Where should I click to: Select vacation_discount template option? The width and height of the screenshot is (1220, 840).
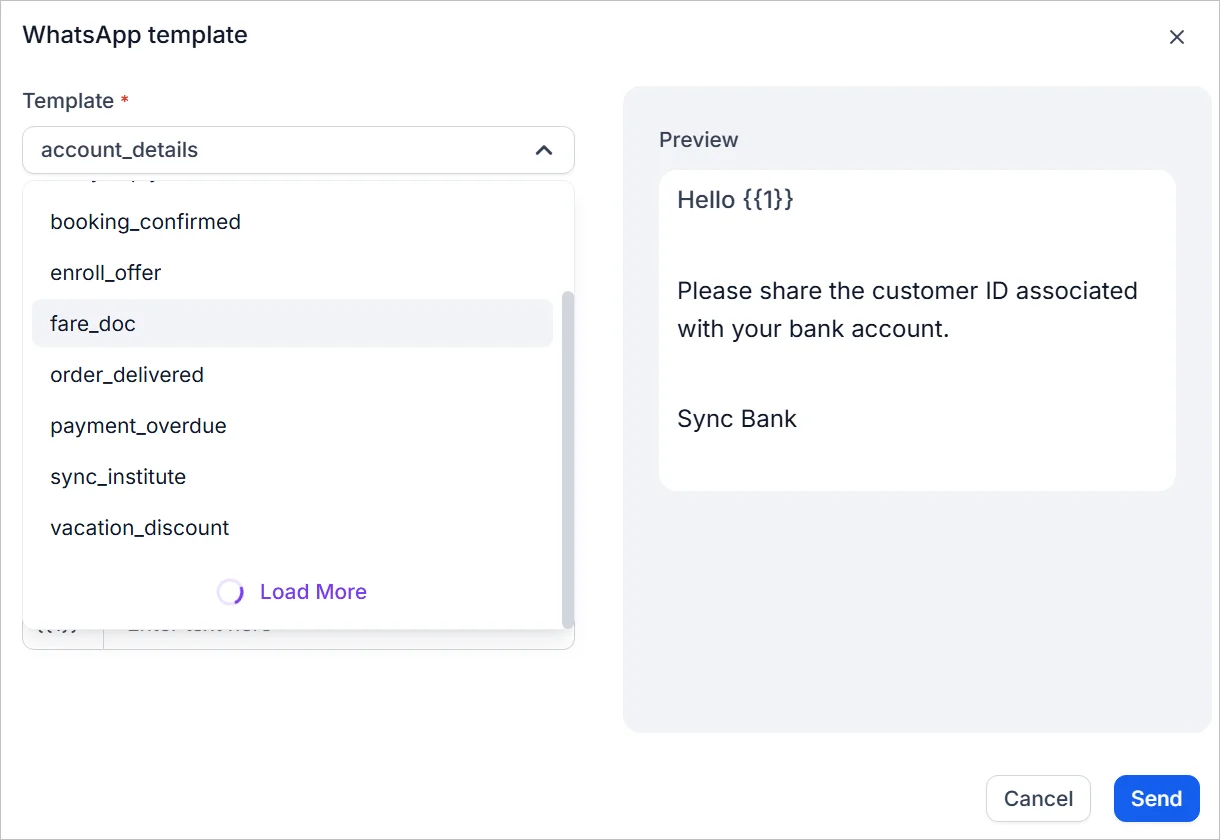[x=140, y=528]
